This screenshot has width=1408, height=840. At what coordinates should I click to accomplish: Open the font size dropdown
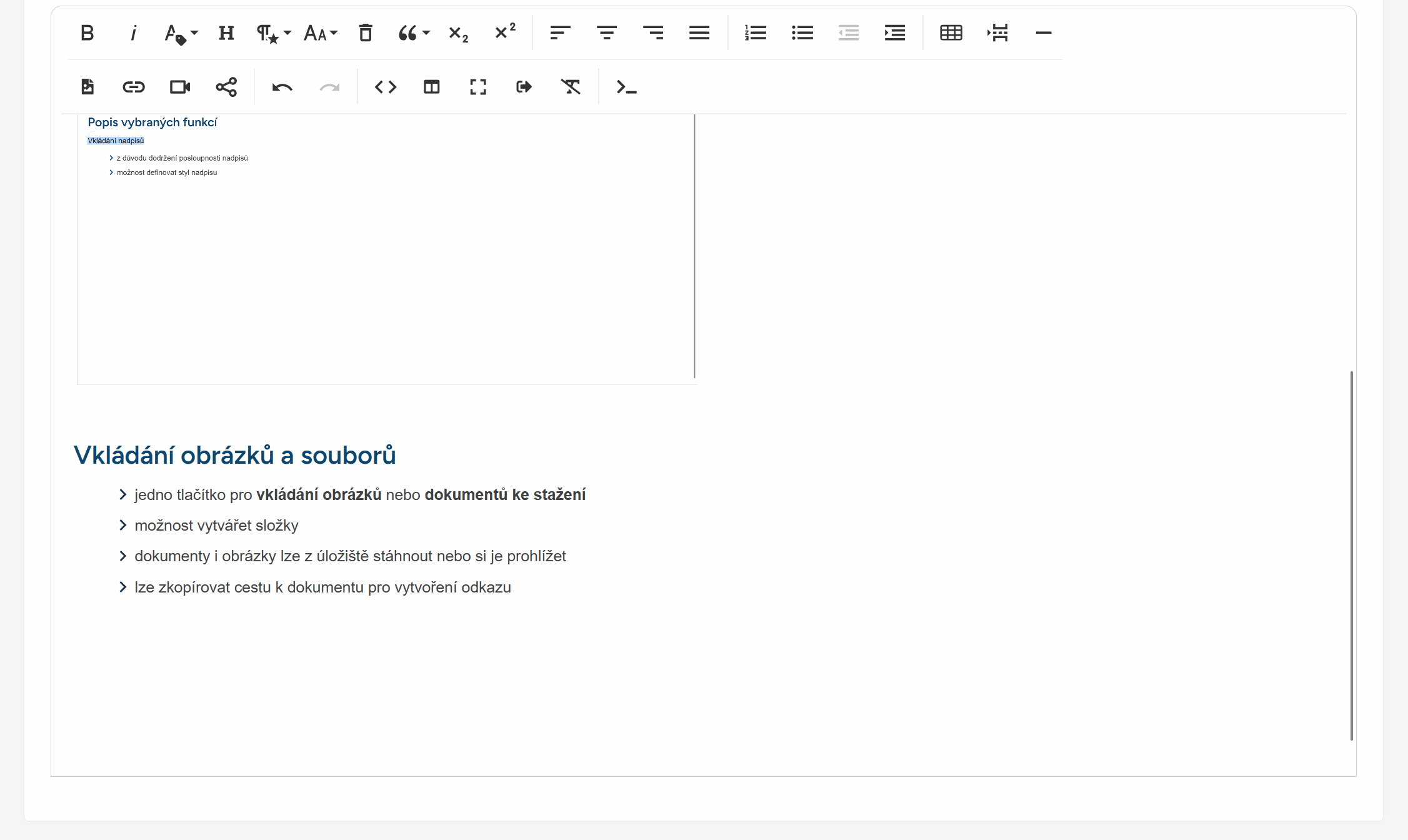pyautogui.click(x=320, y=33)
